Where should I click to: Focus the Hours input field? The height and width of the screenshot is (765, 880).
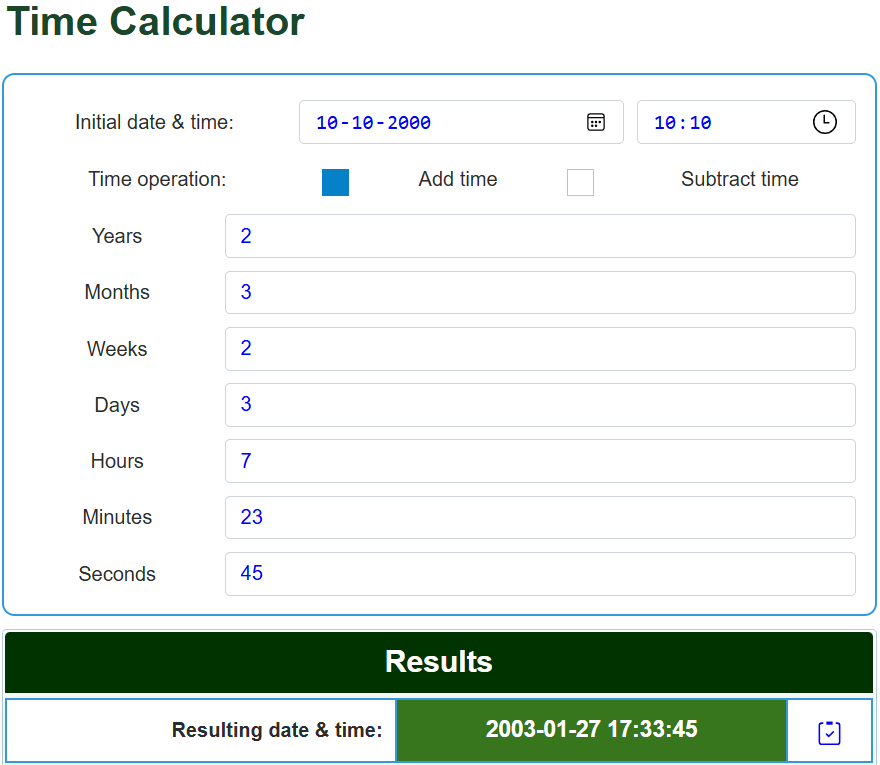[x=540, y=461]
